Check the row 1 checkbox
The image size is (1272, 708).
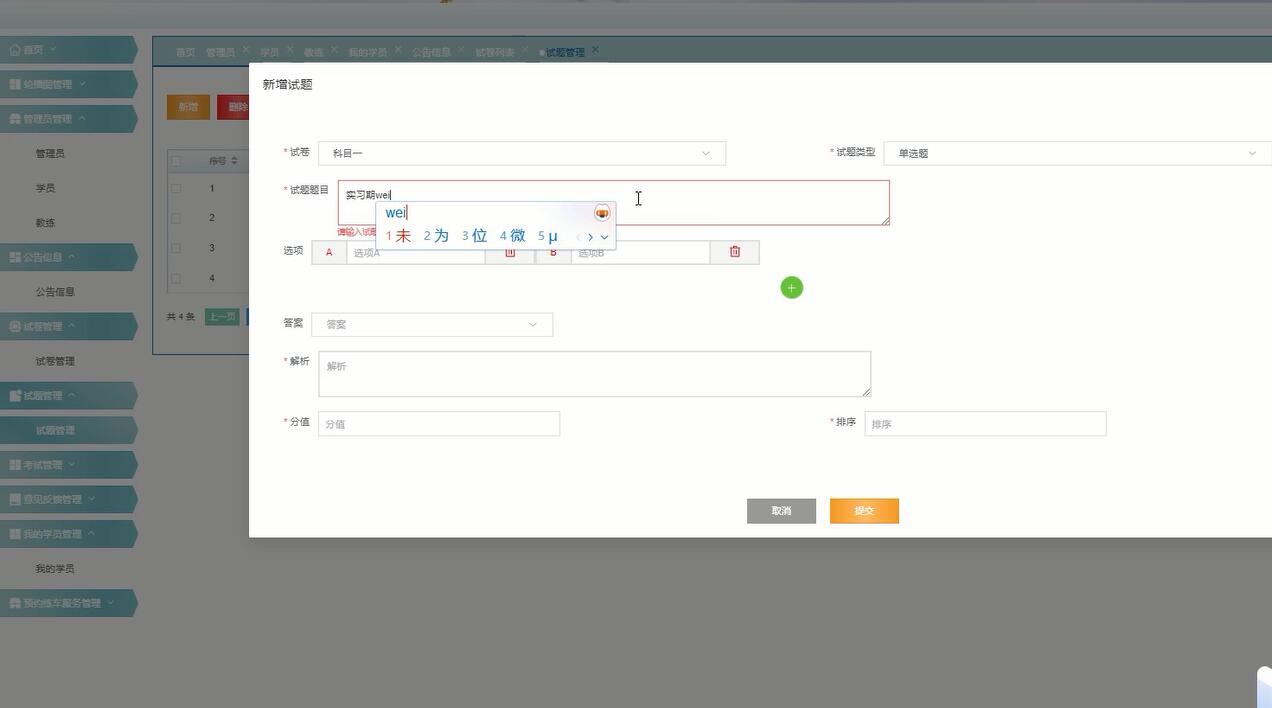tap(176, 188)
